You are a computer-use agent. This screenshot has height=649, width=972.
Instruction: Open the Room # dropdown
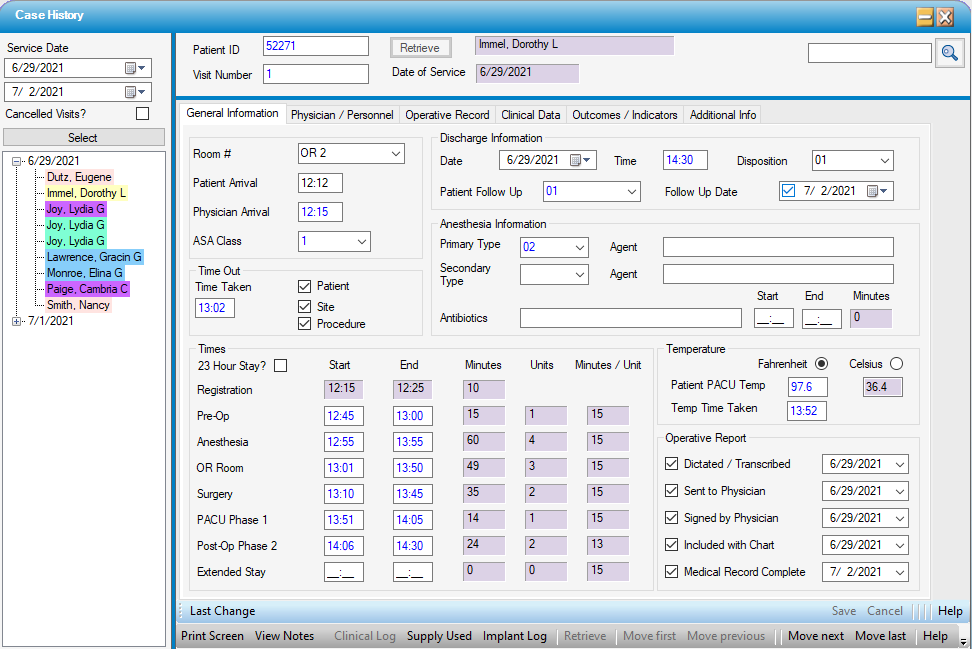(x=396, y=153)
